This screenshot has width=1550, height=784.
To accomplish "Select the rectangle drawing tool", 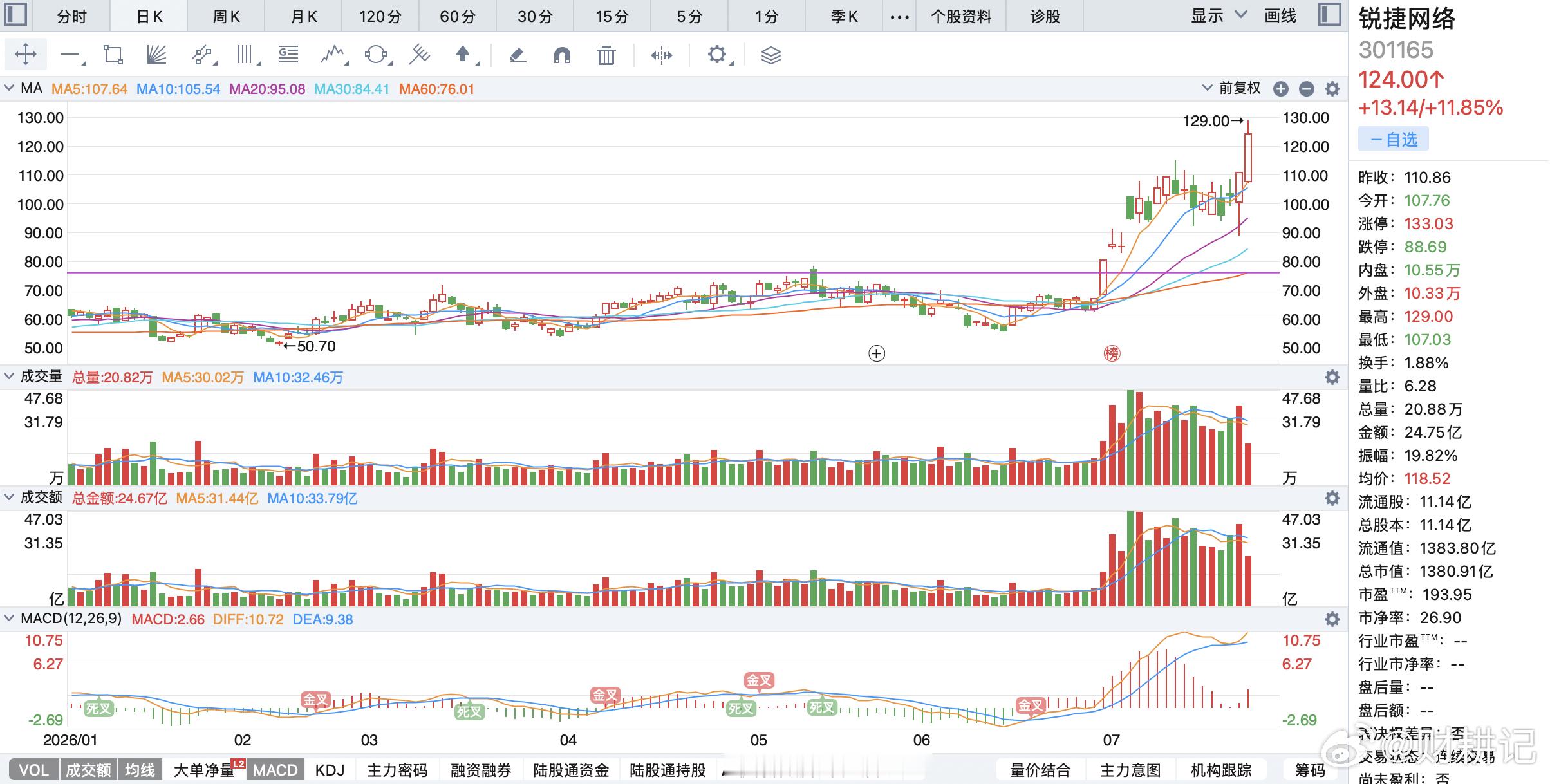I will [x=113, y=55].
